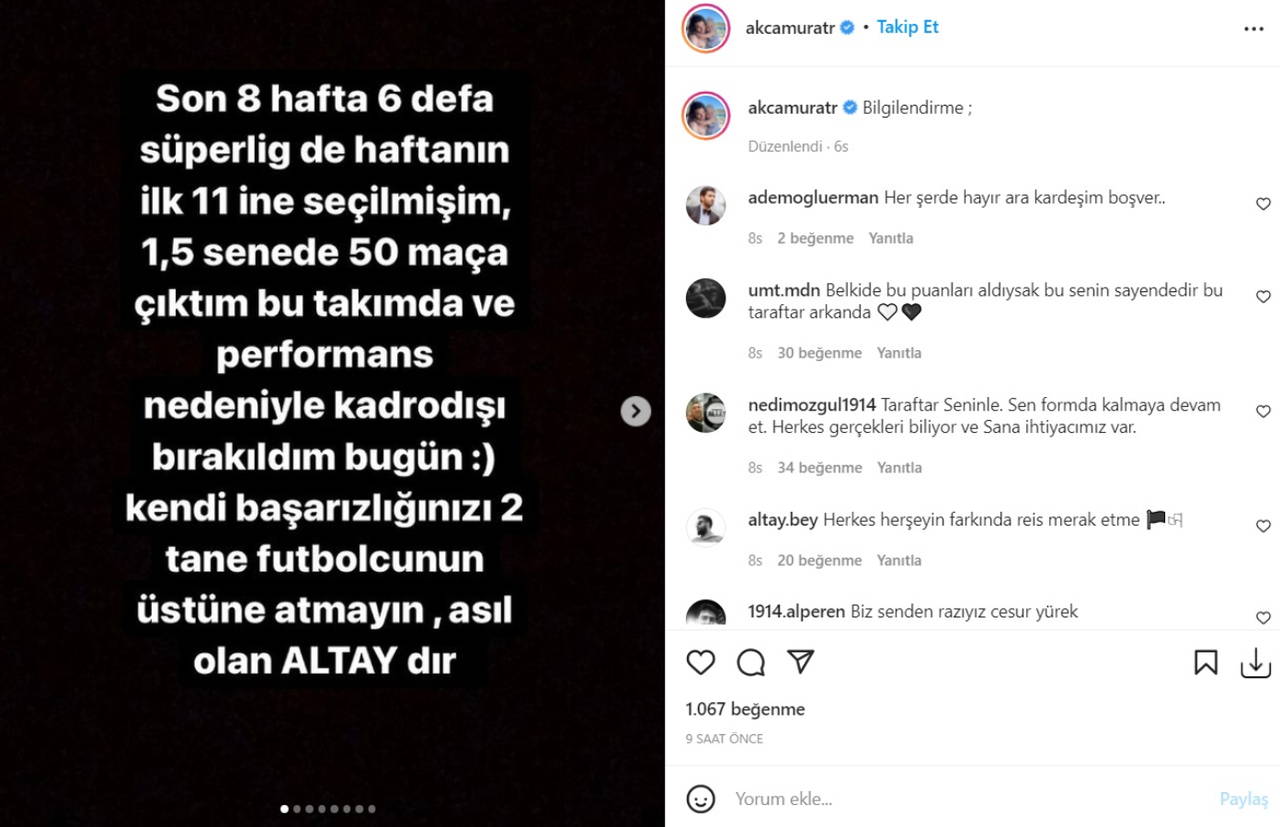The image size is (1280, 827).
Task: Open 1914.alperen's profile from username
Action: click(x=797, y=611)
